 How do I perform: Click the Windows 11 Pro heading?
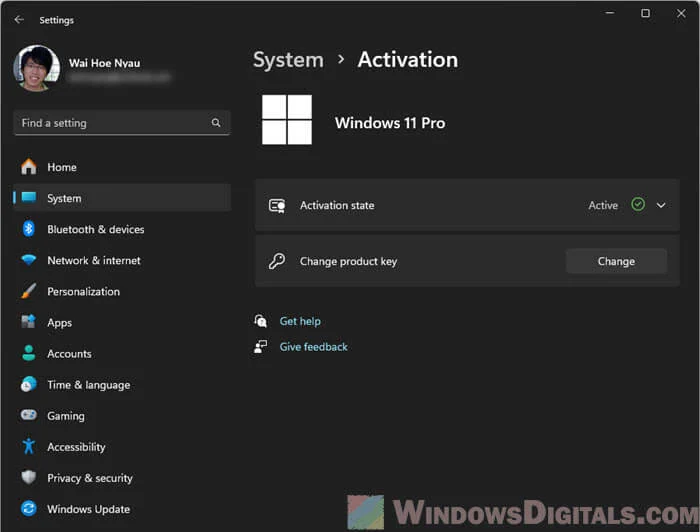(x=390, y=123)
